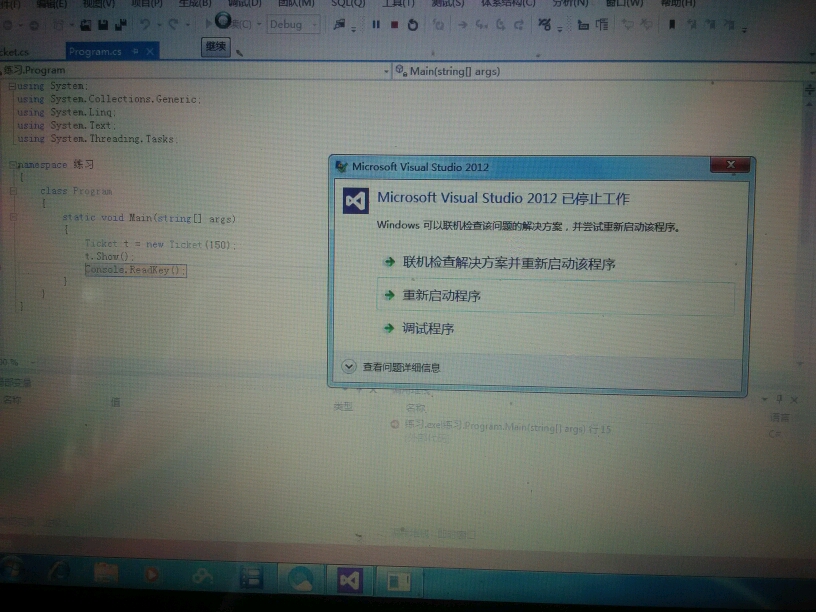Click the t.Show() code line

point(109,257)
